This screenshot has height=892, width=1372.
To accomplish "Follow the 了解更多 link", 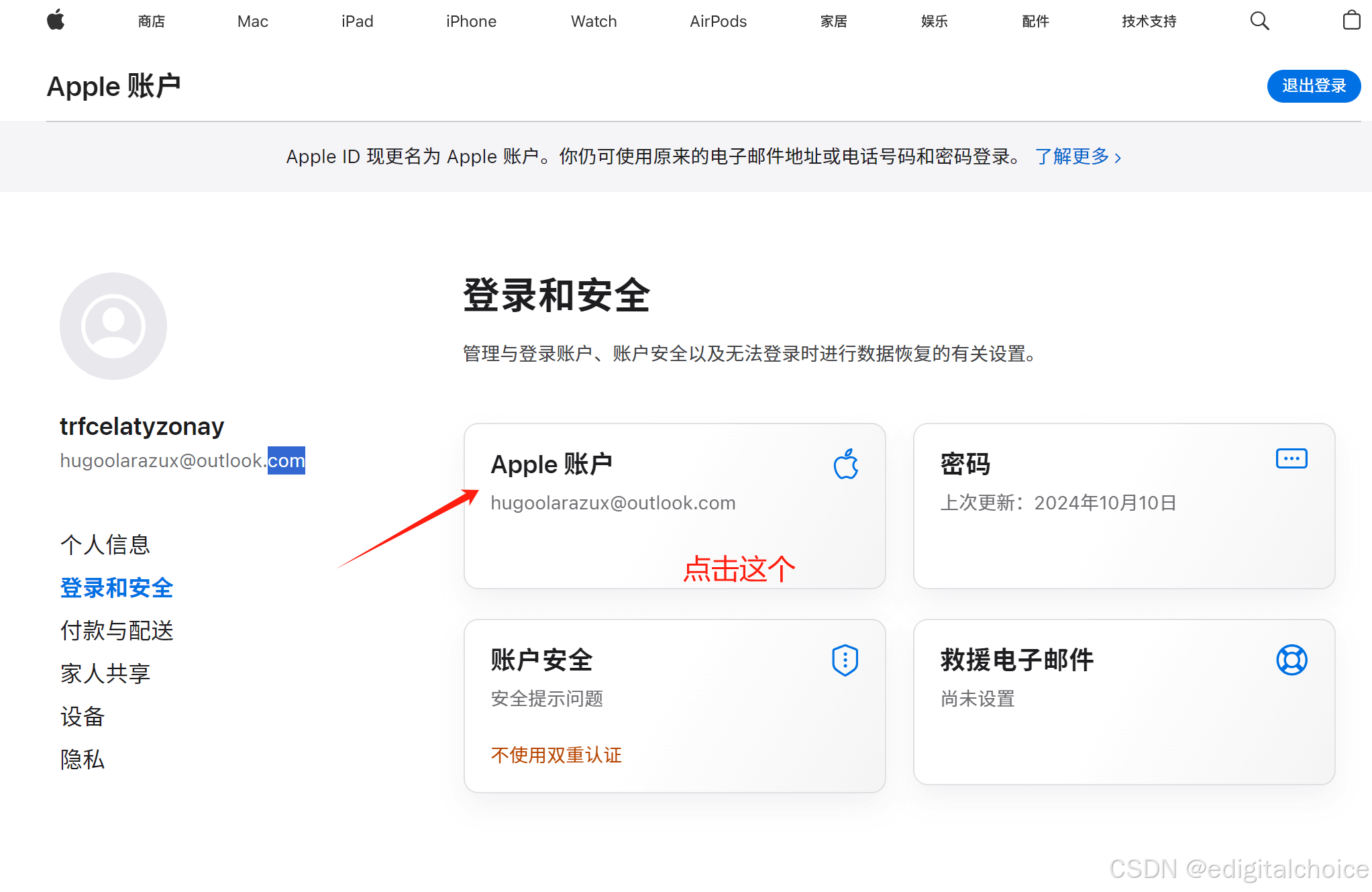I will tap(1077, 156).
